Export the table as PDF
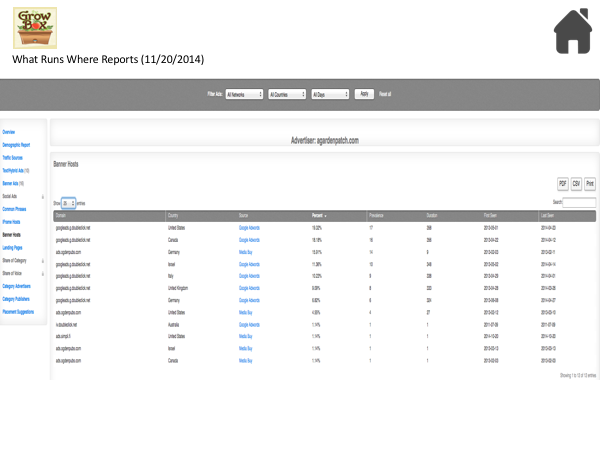The height and width of the screenshot is (450, 600). point(562,184)
